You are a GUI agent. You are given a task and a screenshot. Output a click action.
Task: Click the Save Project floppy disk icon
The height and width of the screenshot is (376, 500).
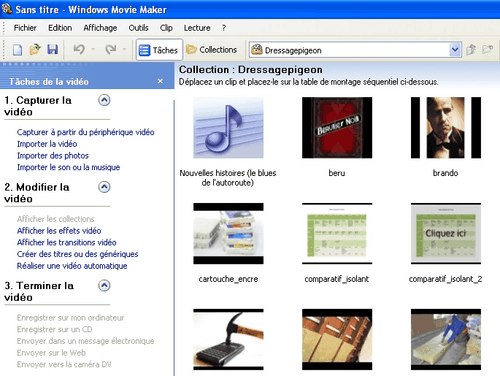52,50
